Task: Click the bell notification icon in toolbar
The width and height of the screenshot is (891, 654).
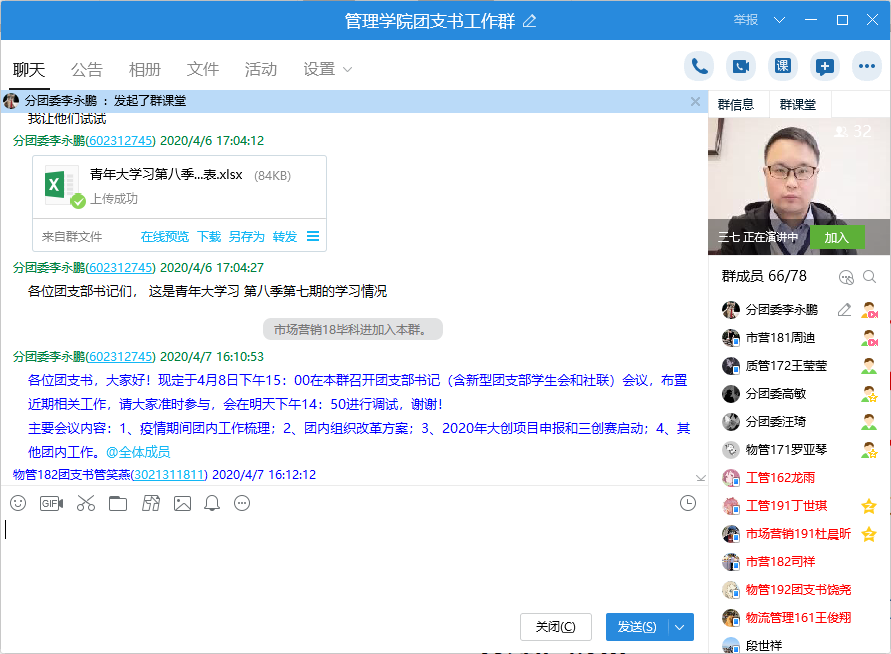Action: tap(212, 503)
